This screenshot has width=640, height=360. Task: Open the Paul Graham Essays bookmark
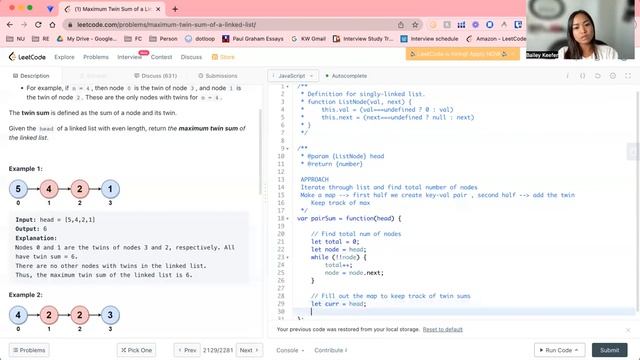[253, 39]
